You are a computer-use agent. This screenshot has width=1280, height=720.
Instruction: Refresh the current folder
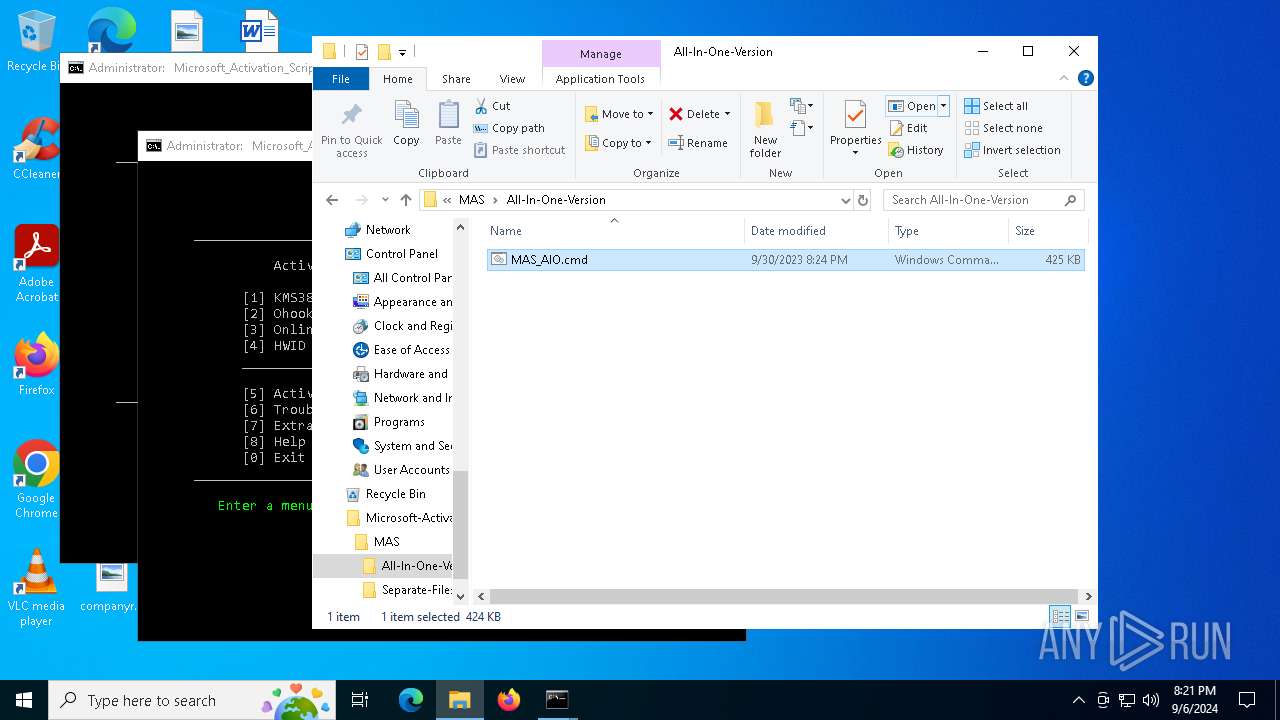click(x=863, y=200)
